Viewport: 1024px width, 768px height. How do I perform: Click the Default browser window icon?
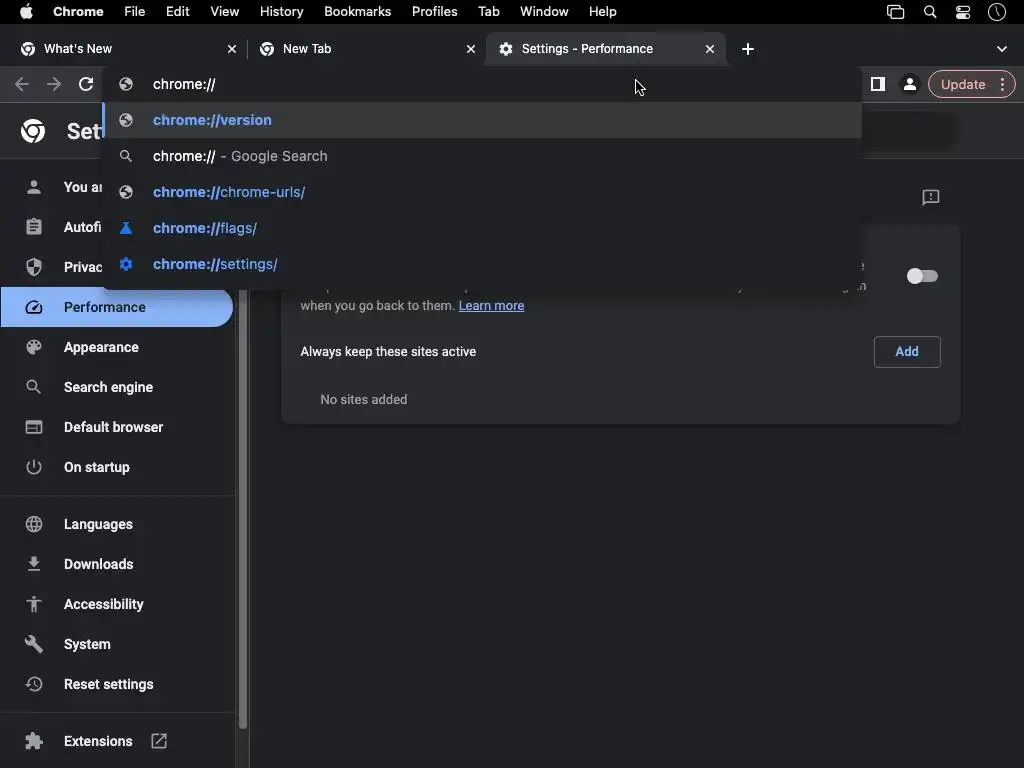tap(34, 427)
